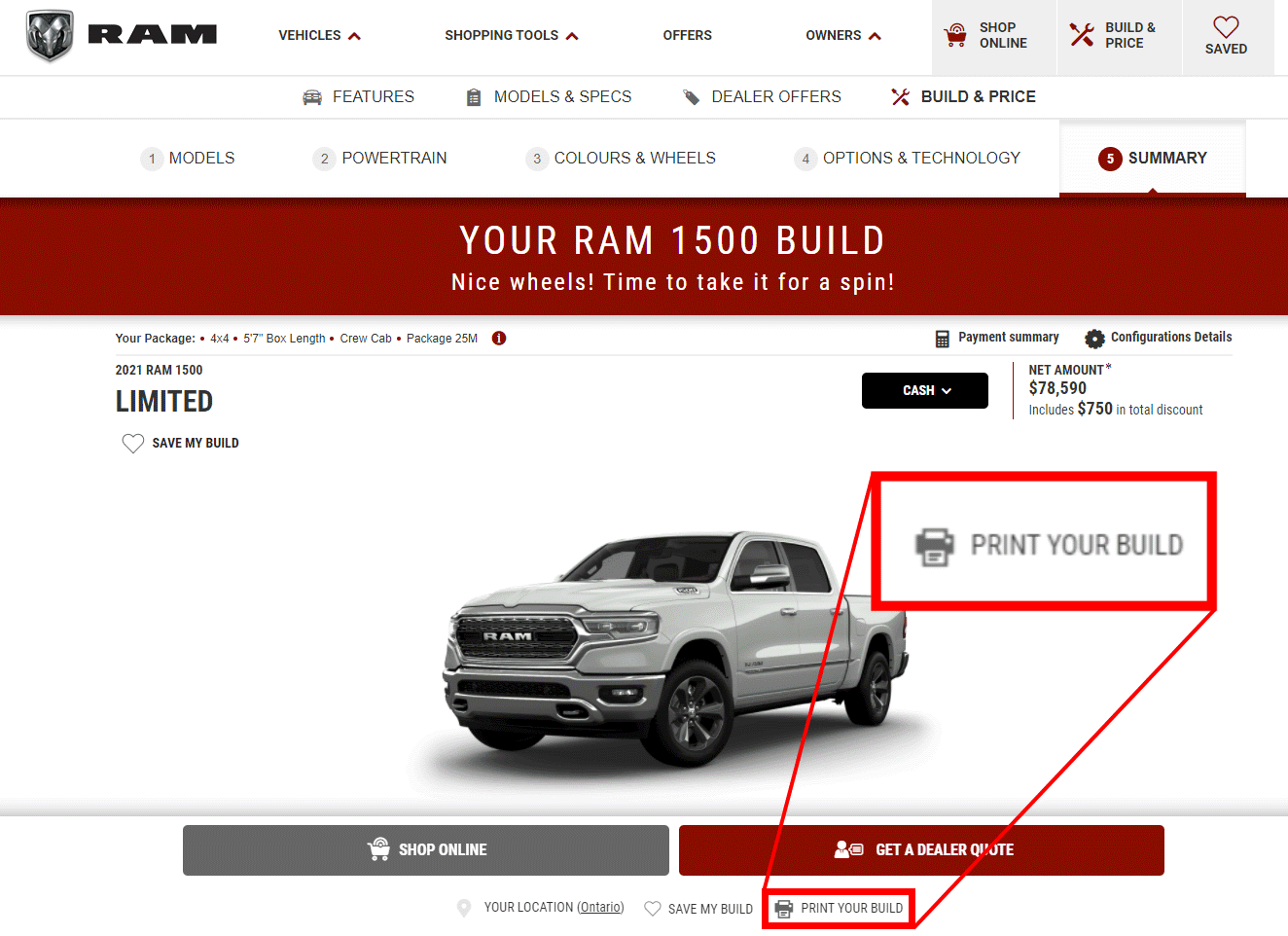Toggle Save My Build heart at page bottom

pos(653,908)
